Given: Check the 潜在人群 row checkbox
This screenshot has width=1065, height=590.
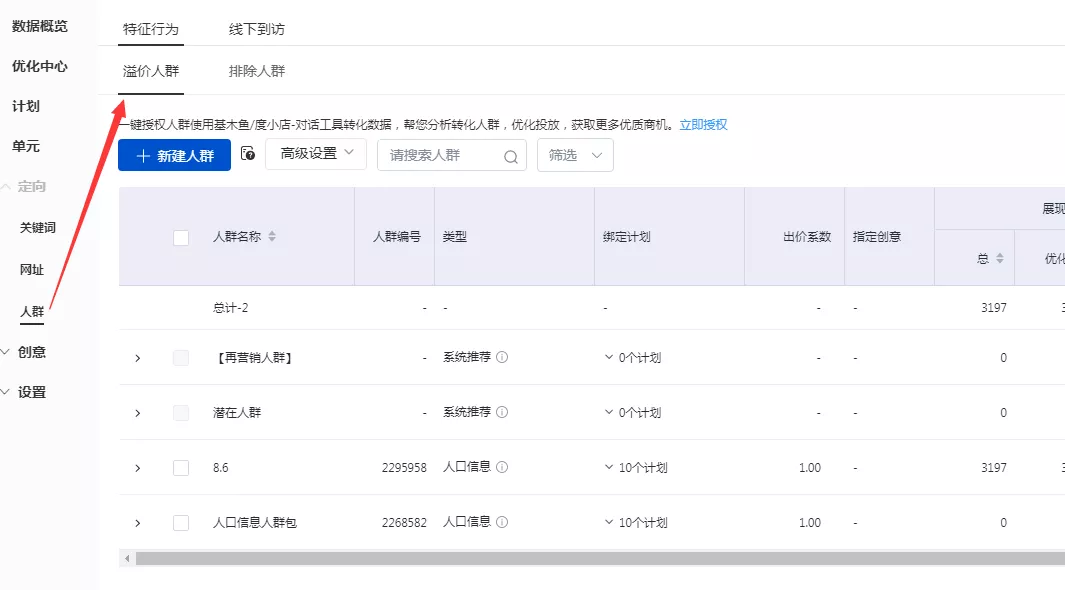Looking at the screenshot, I should coord(181,413).
